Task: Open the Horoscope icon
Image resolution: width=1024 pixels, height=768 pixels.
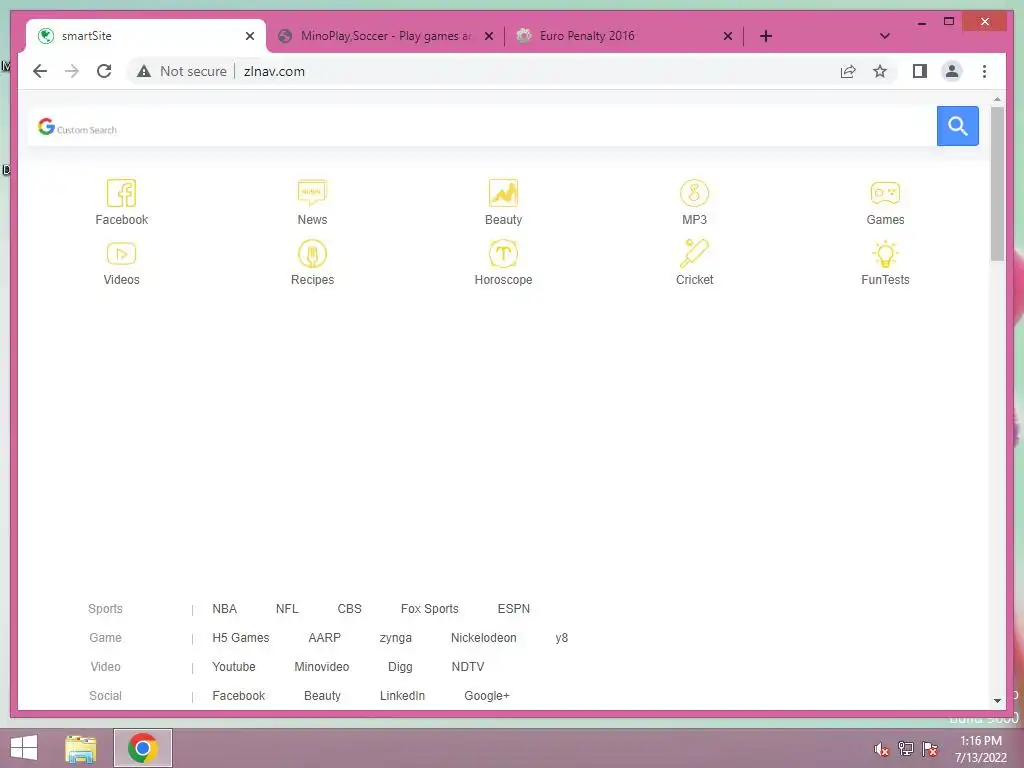Action: (503, 253)
